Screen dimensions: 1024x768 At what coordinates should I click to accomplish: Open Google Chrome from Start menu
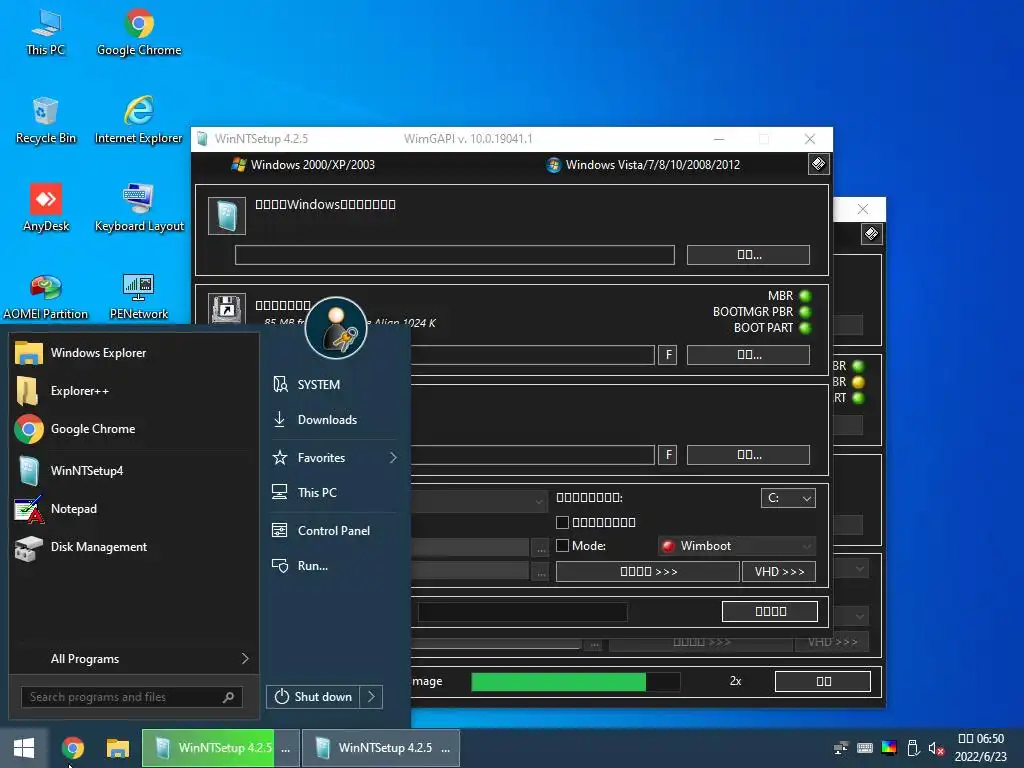pyautogui.click(x=134, y=429)
